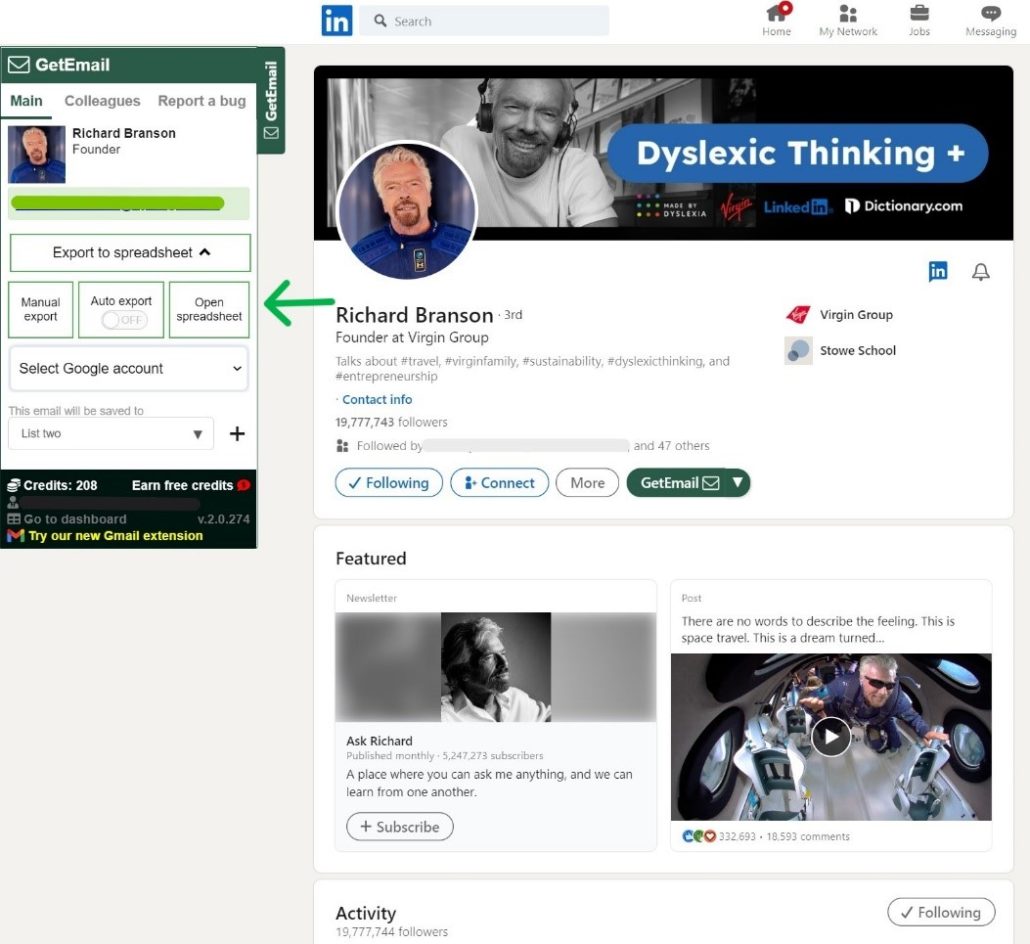Play the space travel video

click(831, 737)
